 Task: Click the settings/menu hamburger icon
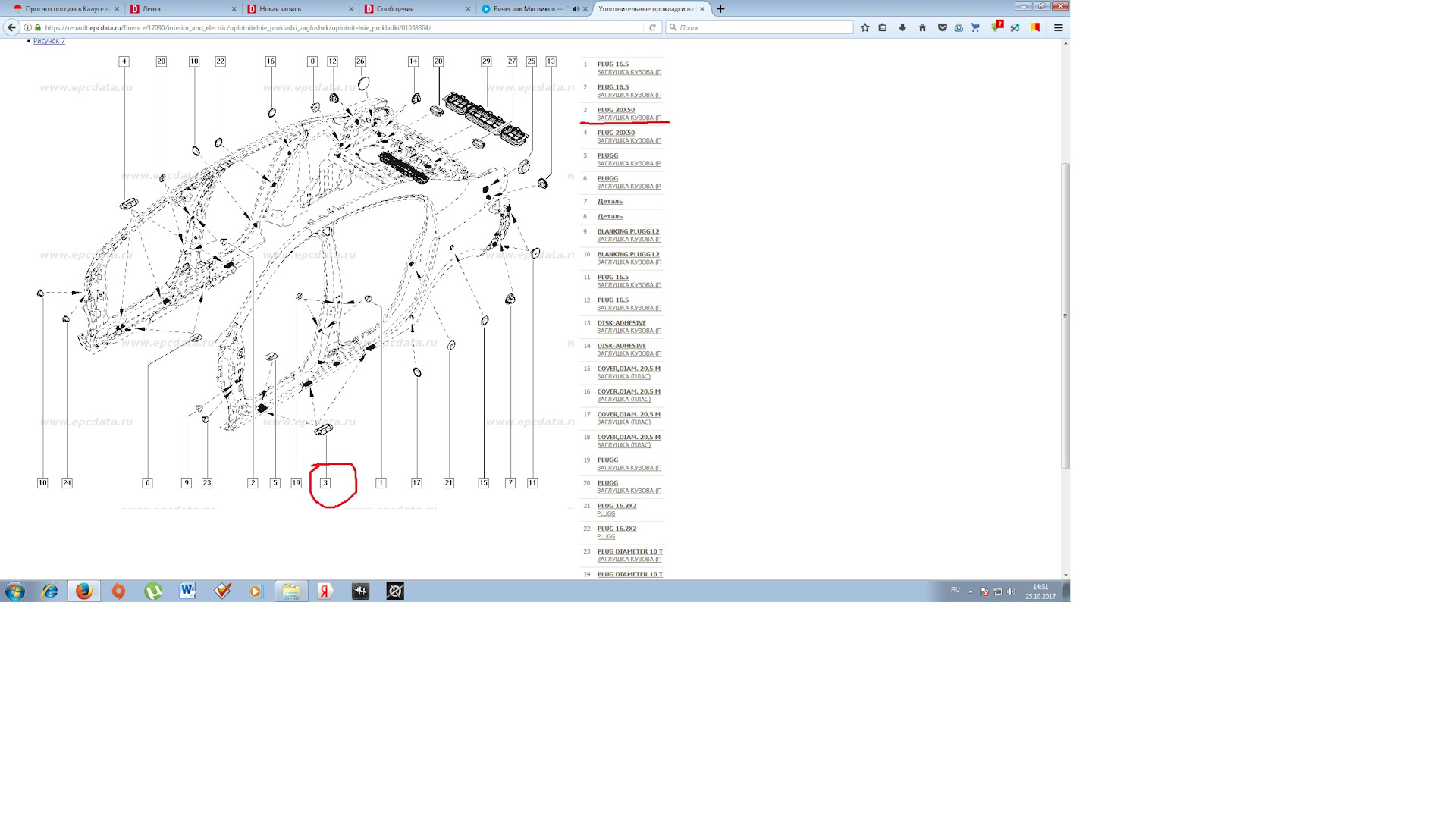click(1057, 27)
